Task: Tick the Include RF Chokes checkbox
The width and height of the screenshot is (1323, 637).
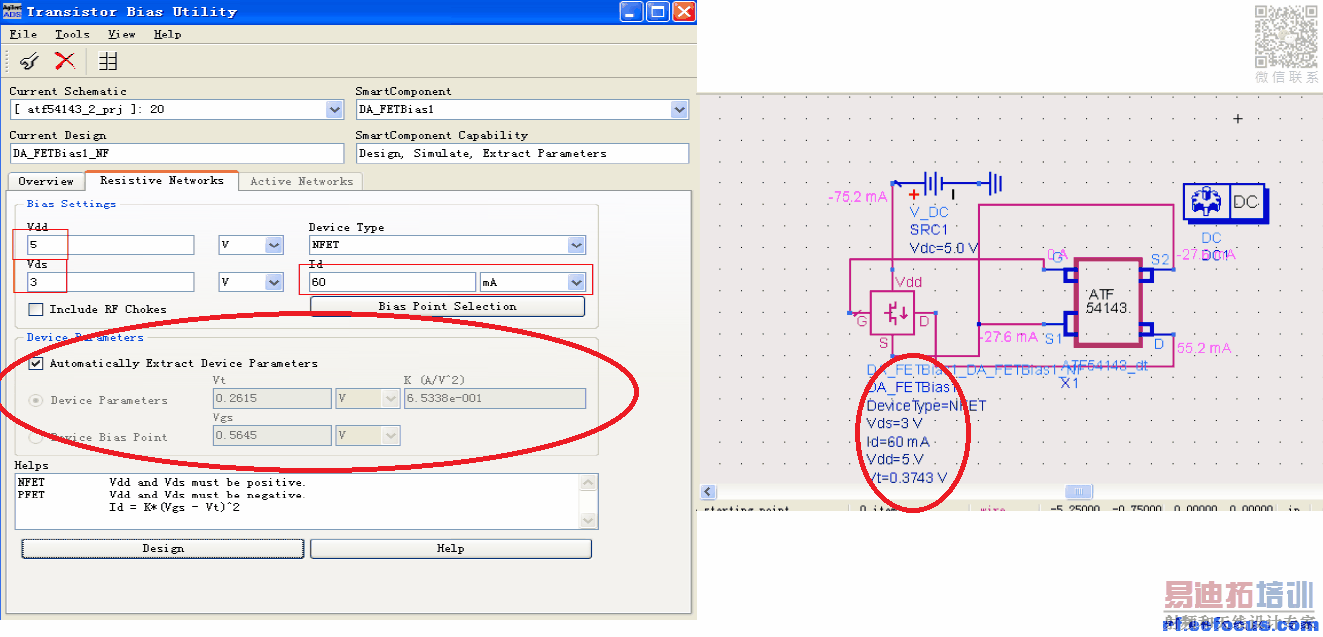Action: tap(36, 310)
